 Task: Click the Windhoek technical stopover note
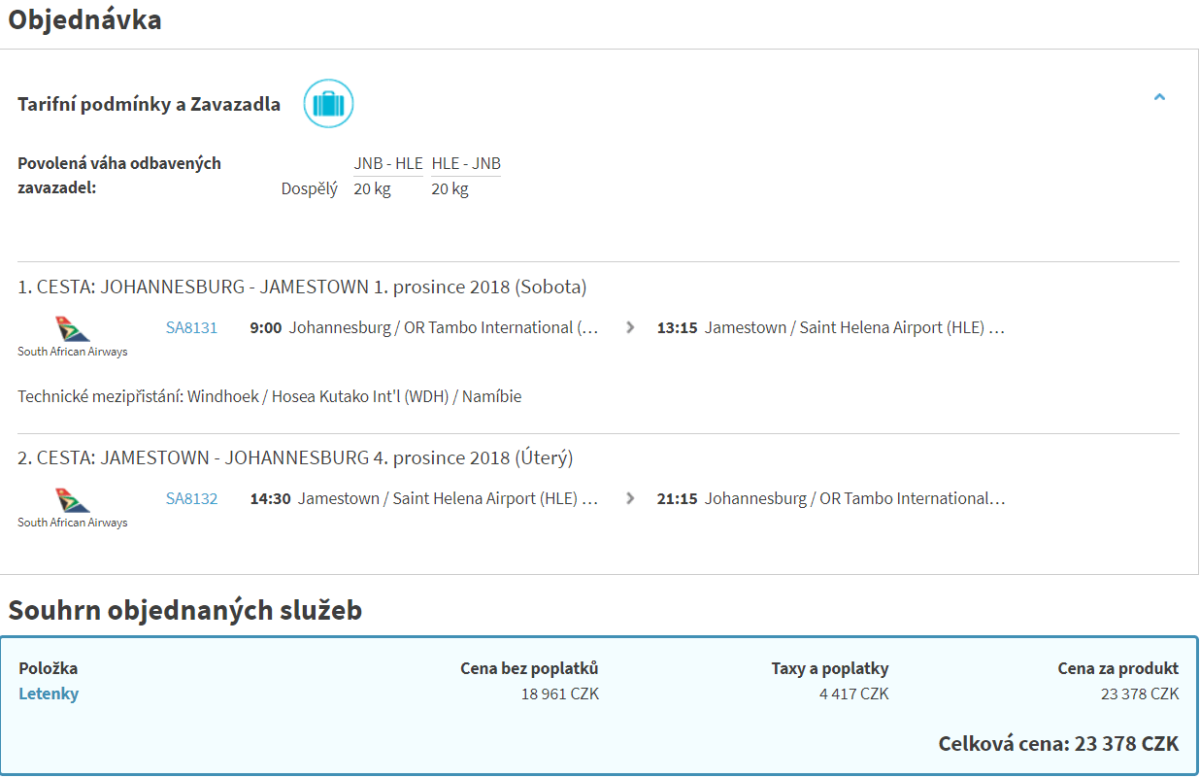tap(269, 396)
